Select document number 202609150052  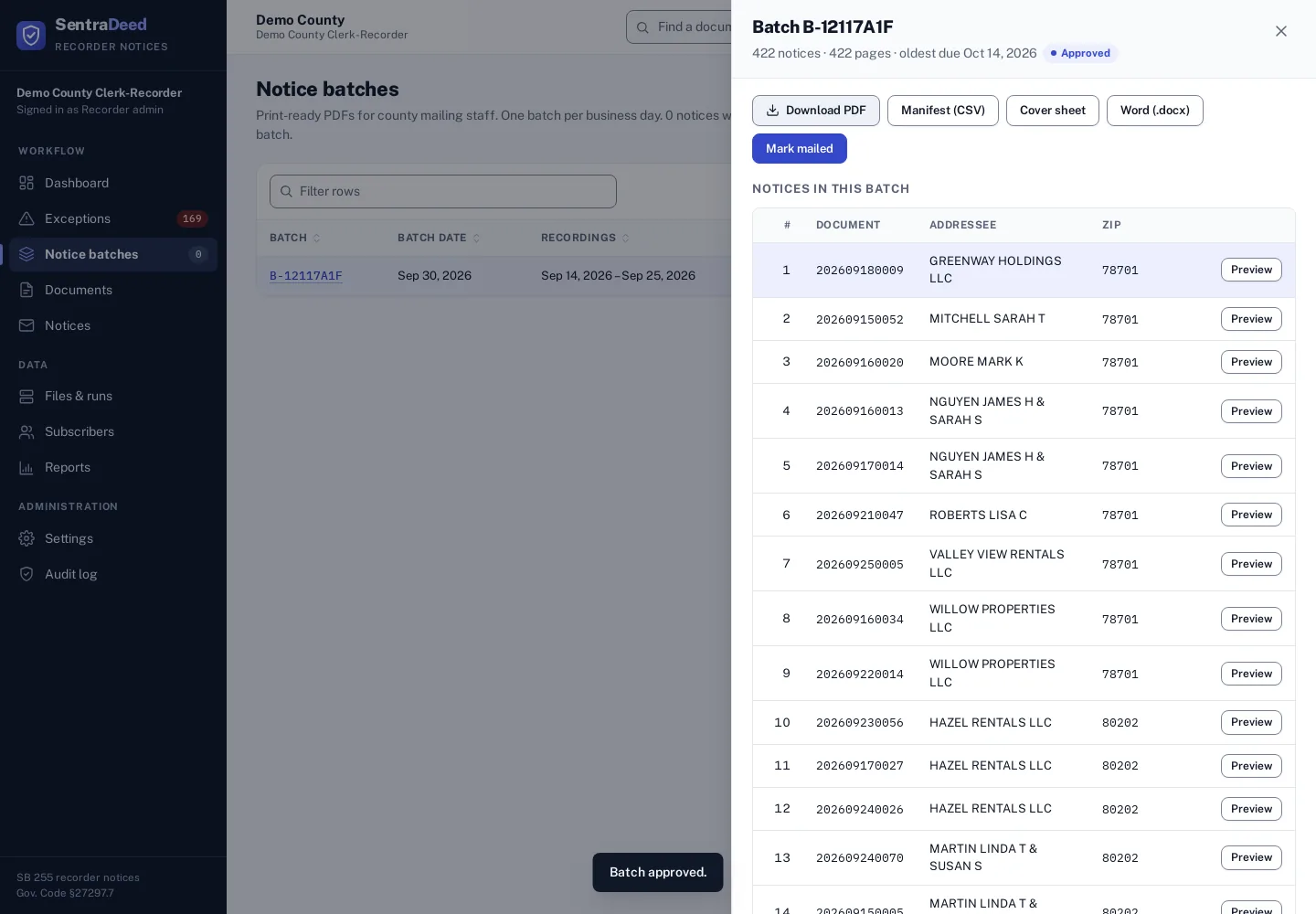coord(860,320)
